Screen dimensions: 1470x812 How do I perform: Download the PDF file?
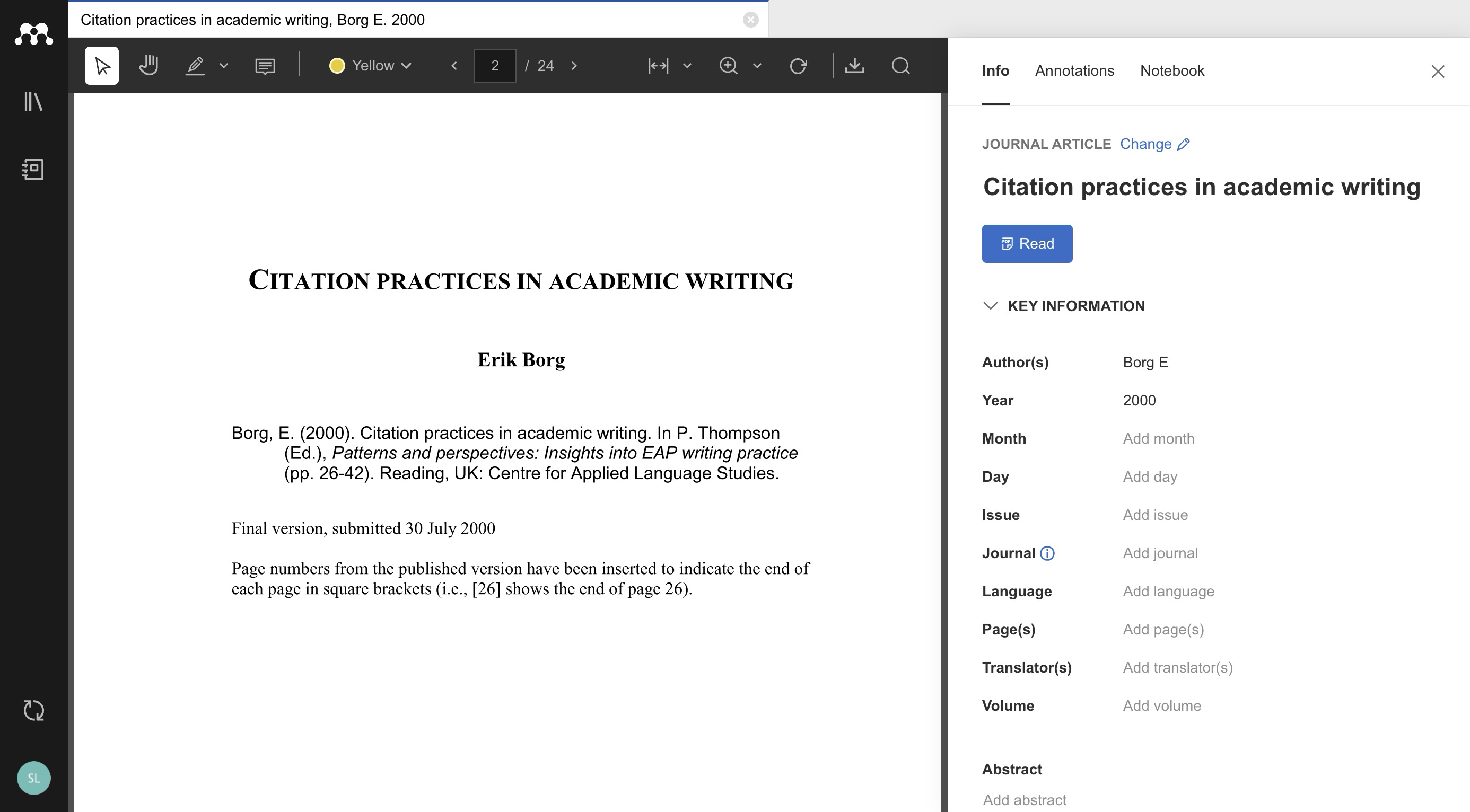(x=854, y=66)
